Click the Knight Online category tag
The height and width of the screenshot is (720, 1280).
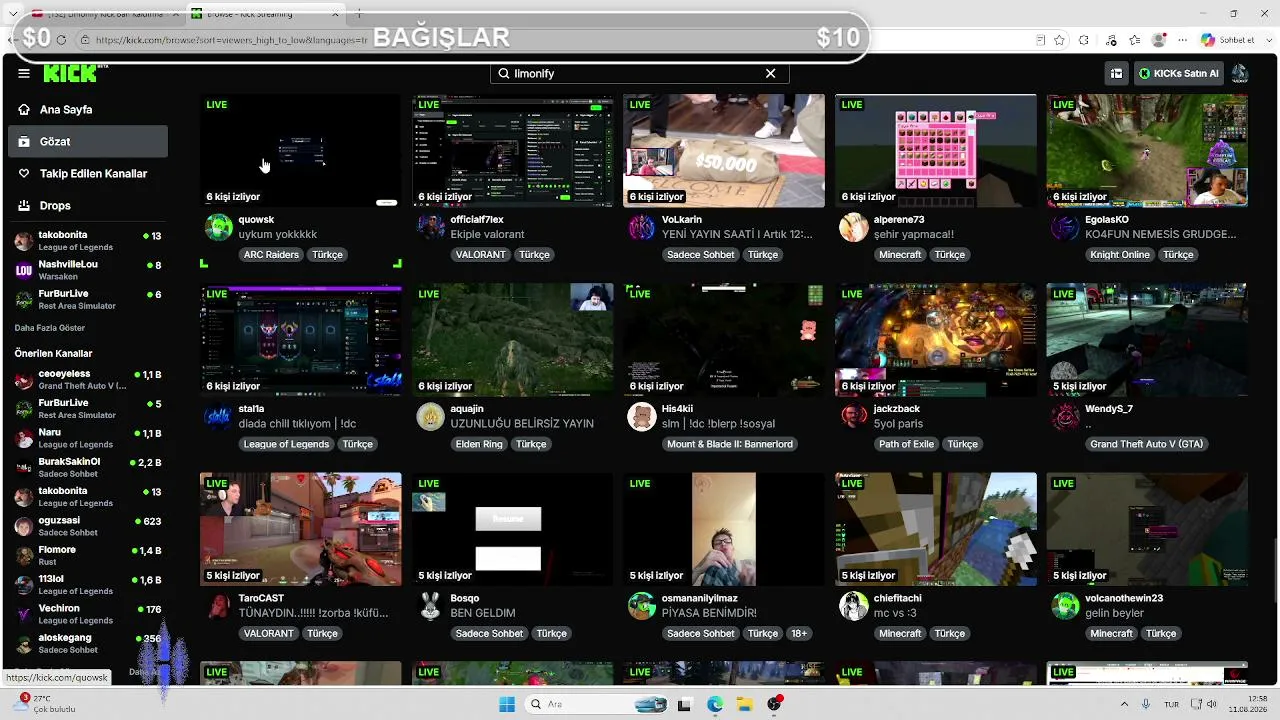point(1120,254)
